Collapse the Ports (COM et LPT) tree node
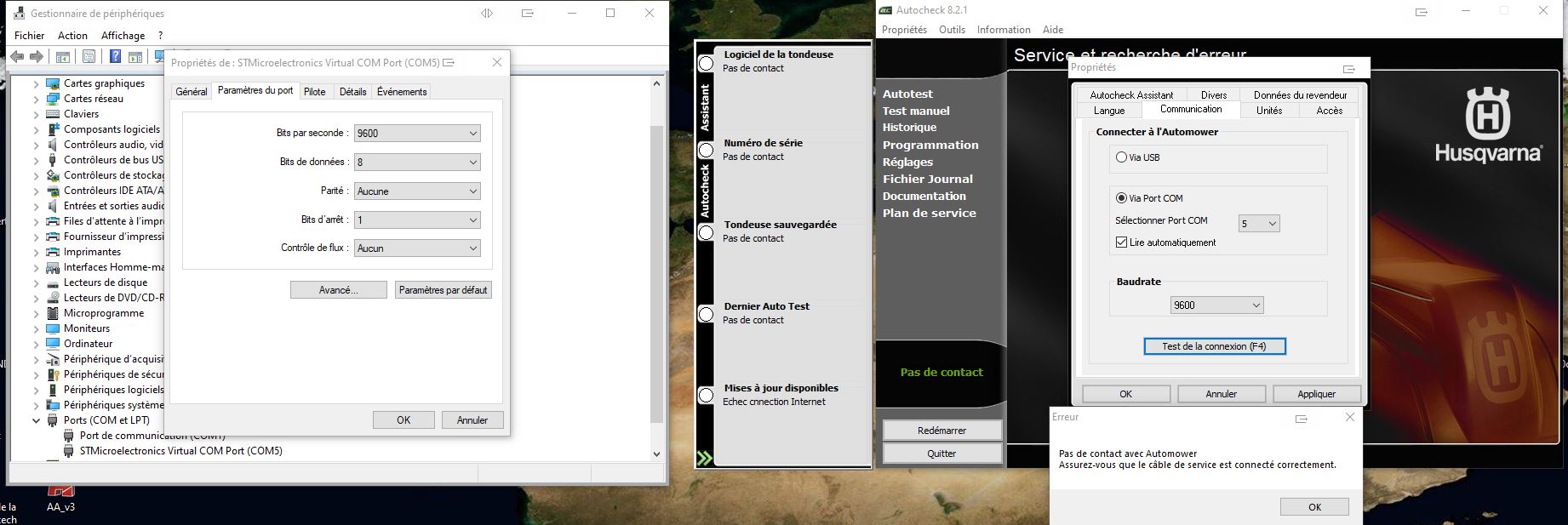 pos(37,420)
